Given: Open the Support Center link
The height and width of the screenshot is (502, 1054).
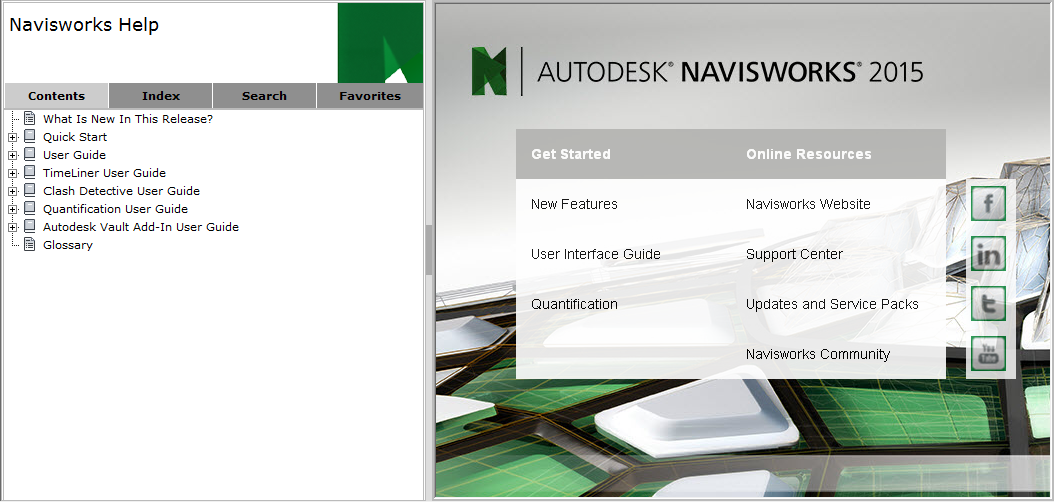Looking at the screenshot, I should (x=794, y=254).
